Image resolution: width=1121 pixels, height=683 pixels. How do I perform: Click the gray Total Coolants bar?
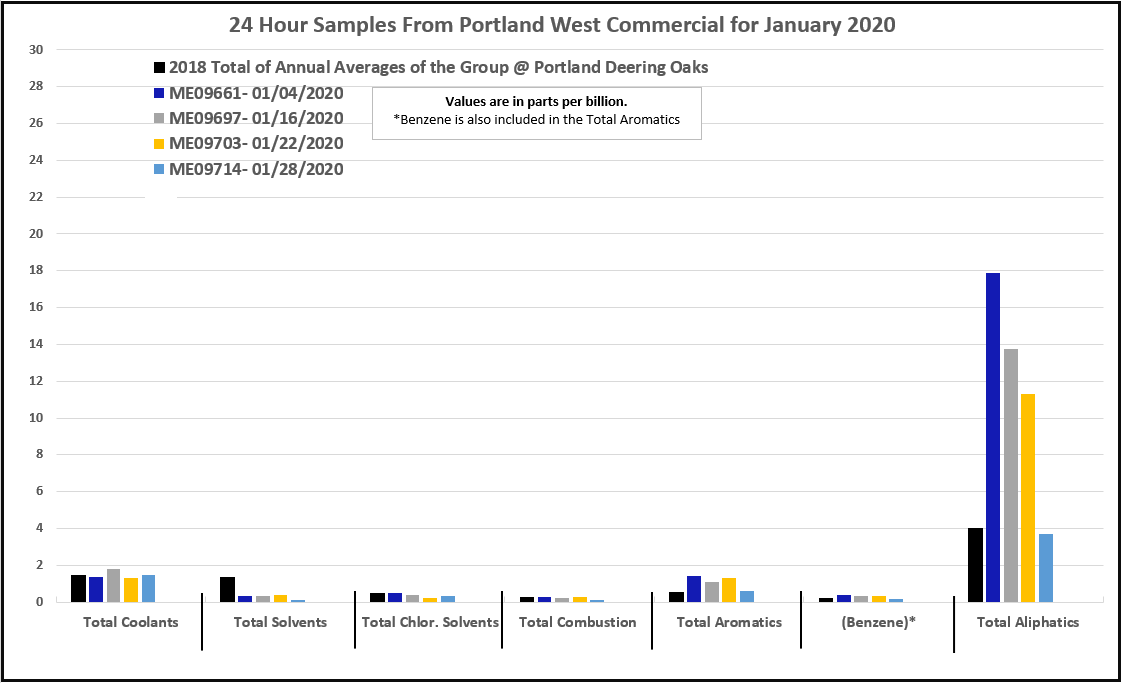click(113, 586)
